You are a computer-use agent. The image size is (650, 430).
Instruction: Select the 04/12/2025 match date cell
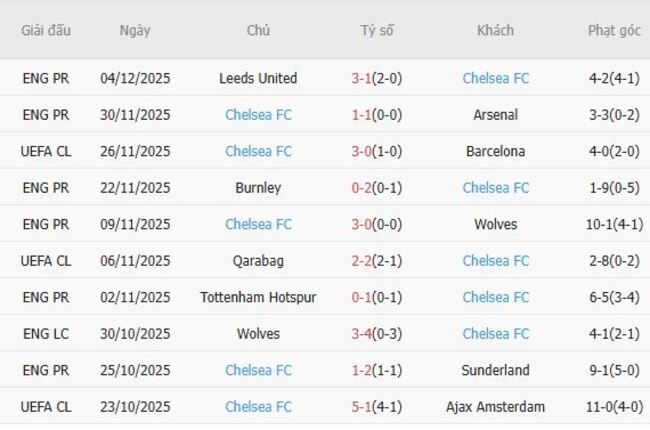click(x=135, y=78)
